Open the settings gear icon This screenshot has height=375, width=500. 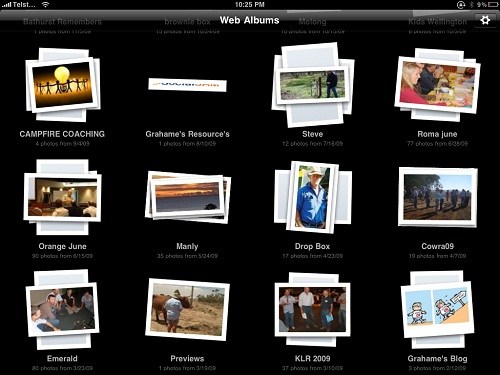(485, 20)
